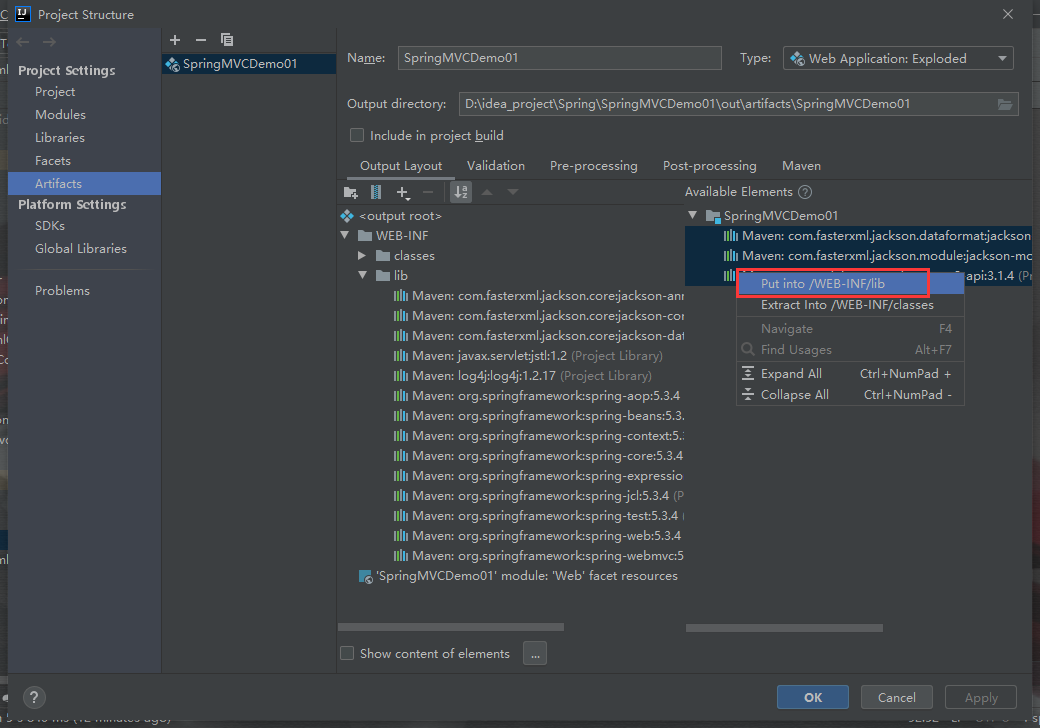Click the Create Archive icon in Output Layout
Viewport: 1040px width, 728px height.
tap(376, 192)
